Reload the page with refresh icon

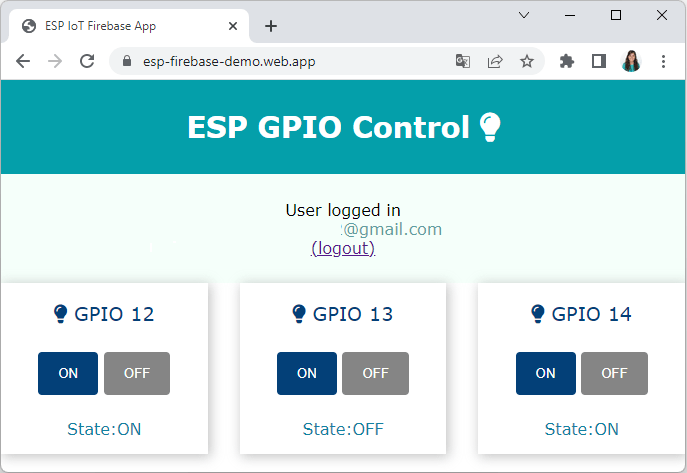click(x=87, y=61)
